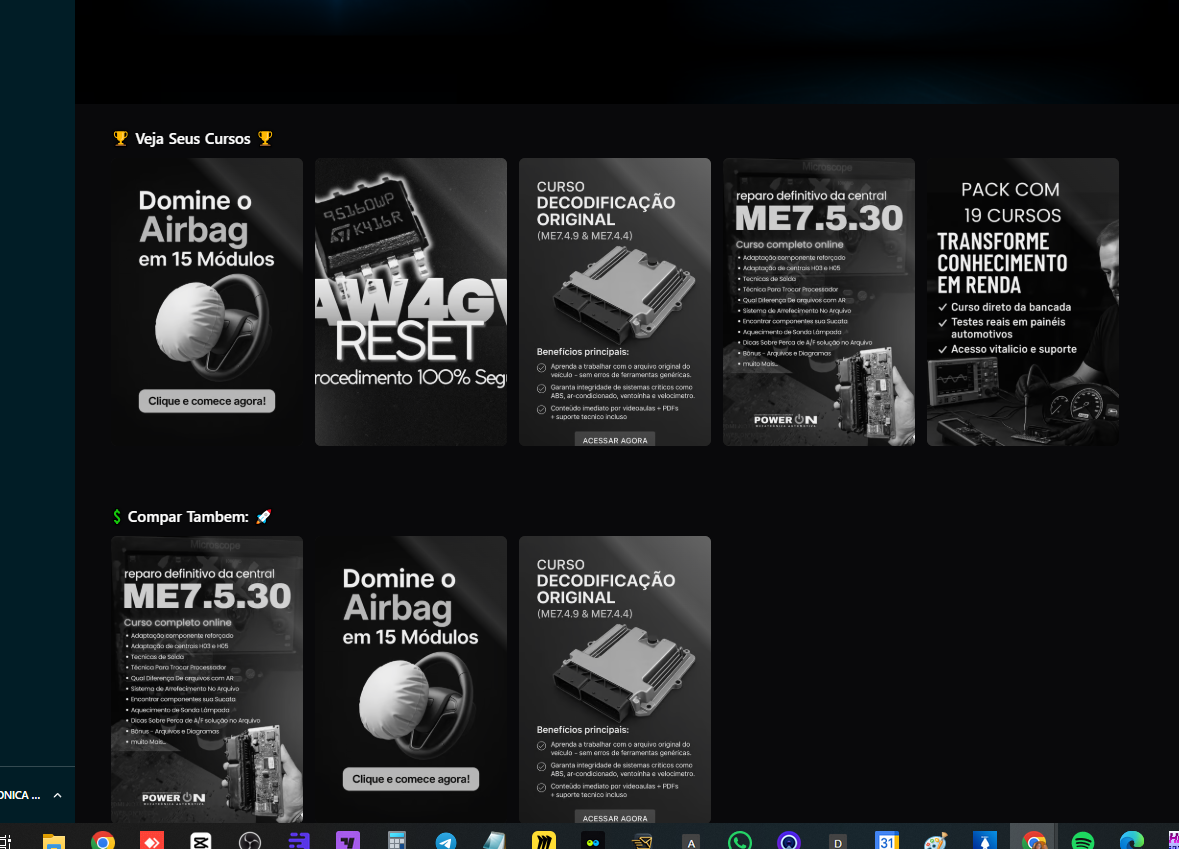Open ME7.5.30 card under Veja Seus Cursos
1179x849 pixels.
[818, 301]
